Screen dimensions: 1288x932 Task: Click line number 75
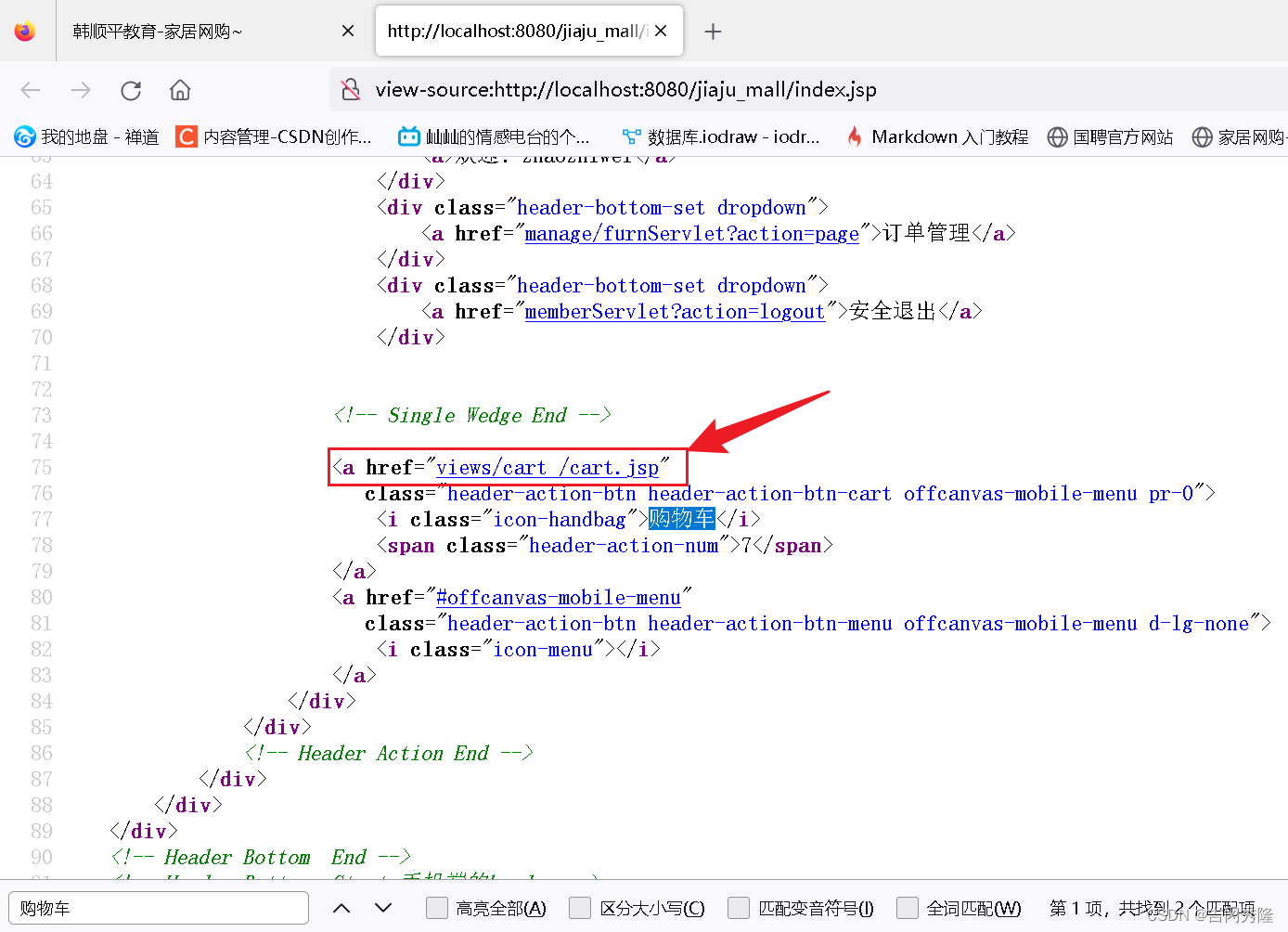point(42,468)
